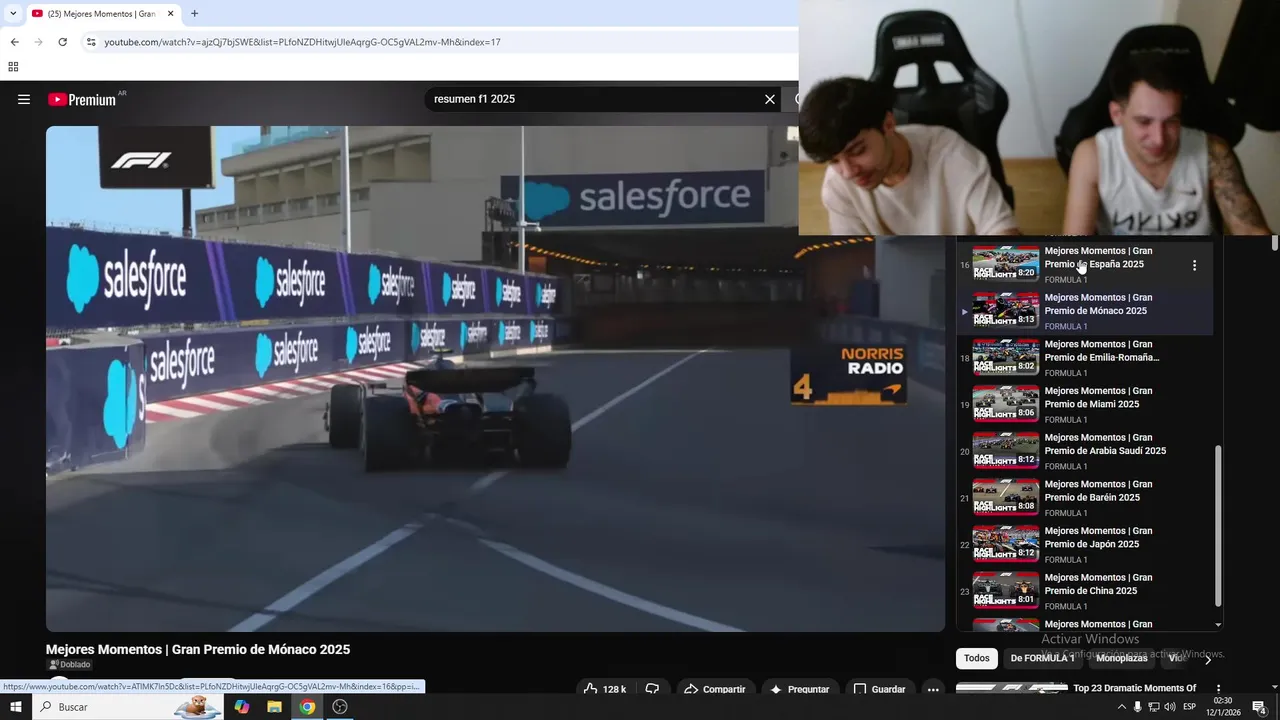The width and height of the screenshot is (1280, 720).
Task: Click the Preguntar button
Action: (799, 689)
